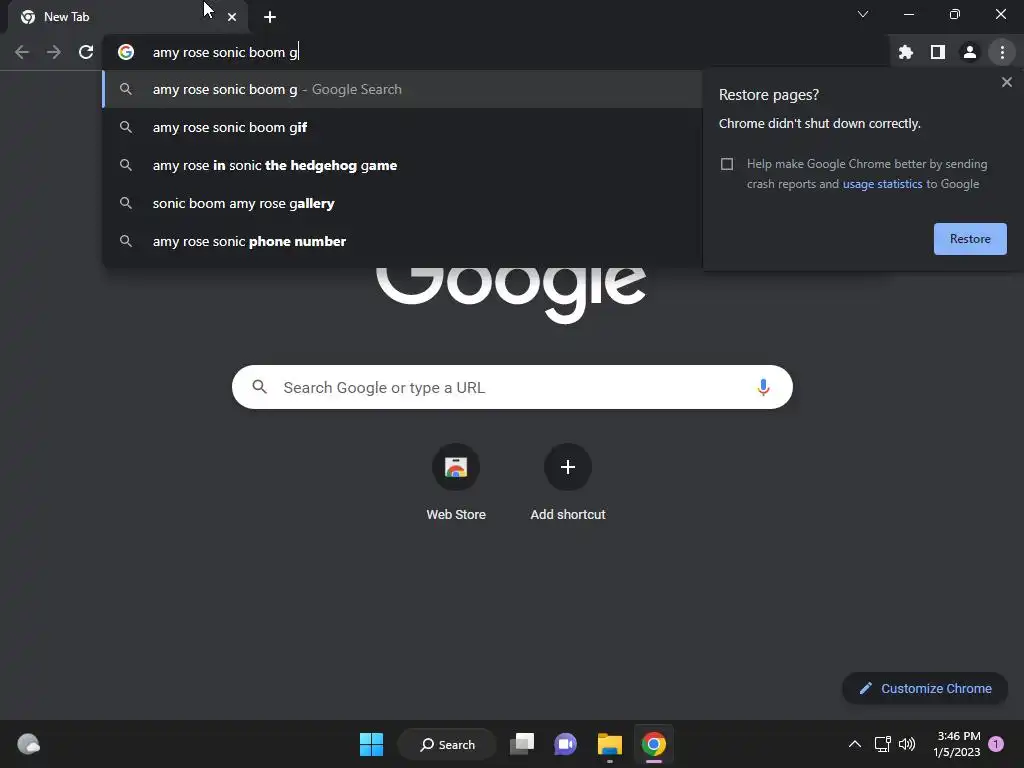Reload the current page
The width and height of the screenshot is (1024, 768).
tap(86, 52)
